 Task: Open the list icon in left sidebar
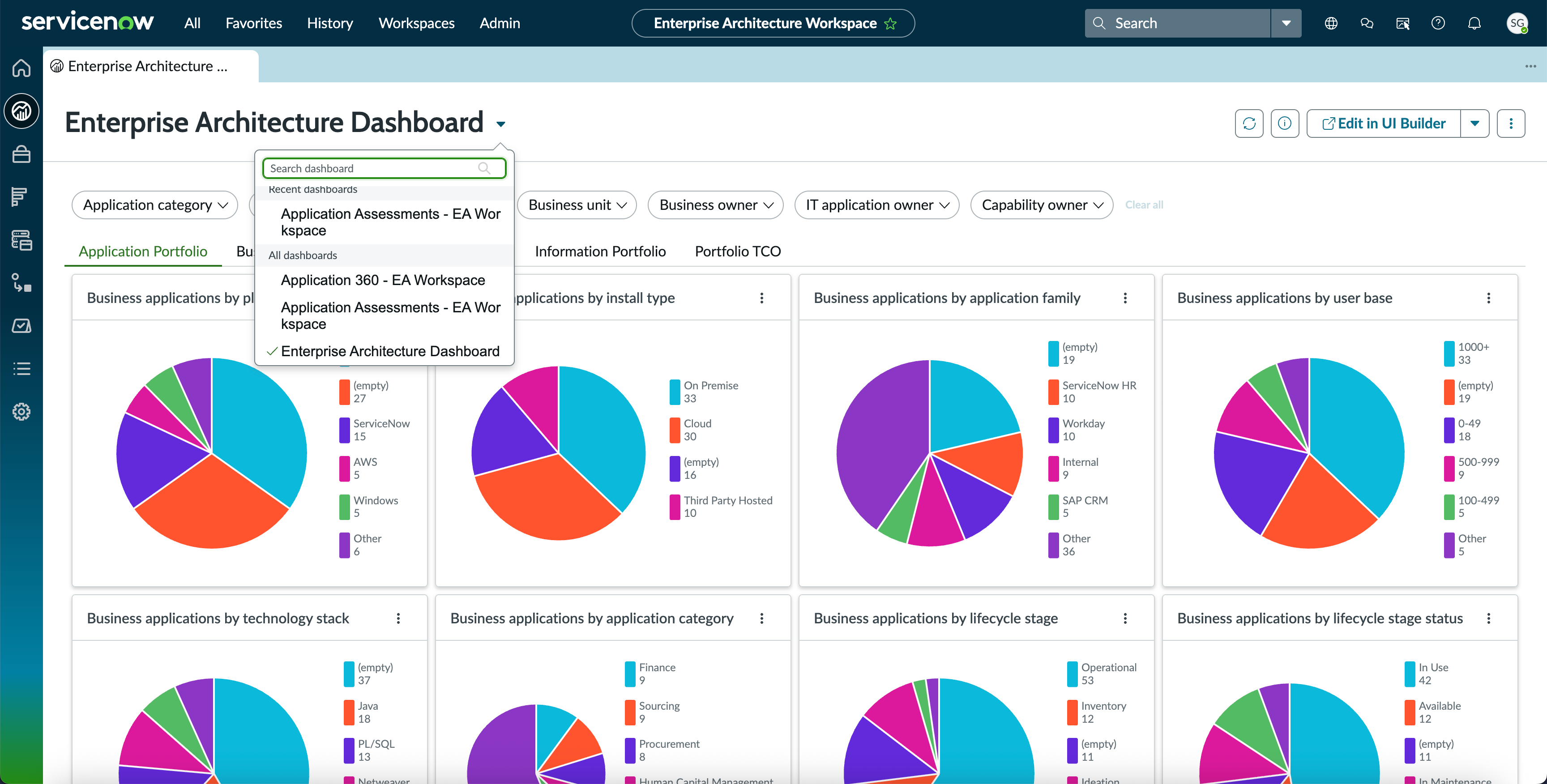click(21, 369)
